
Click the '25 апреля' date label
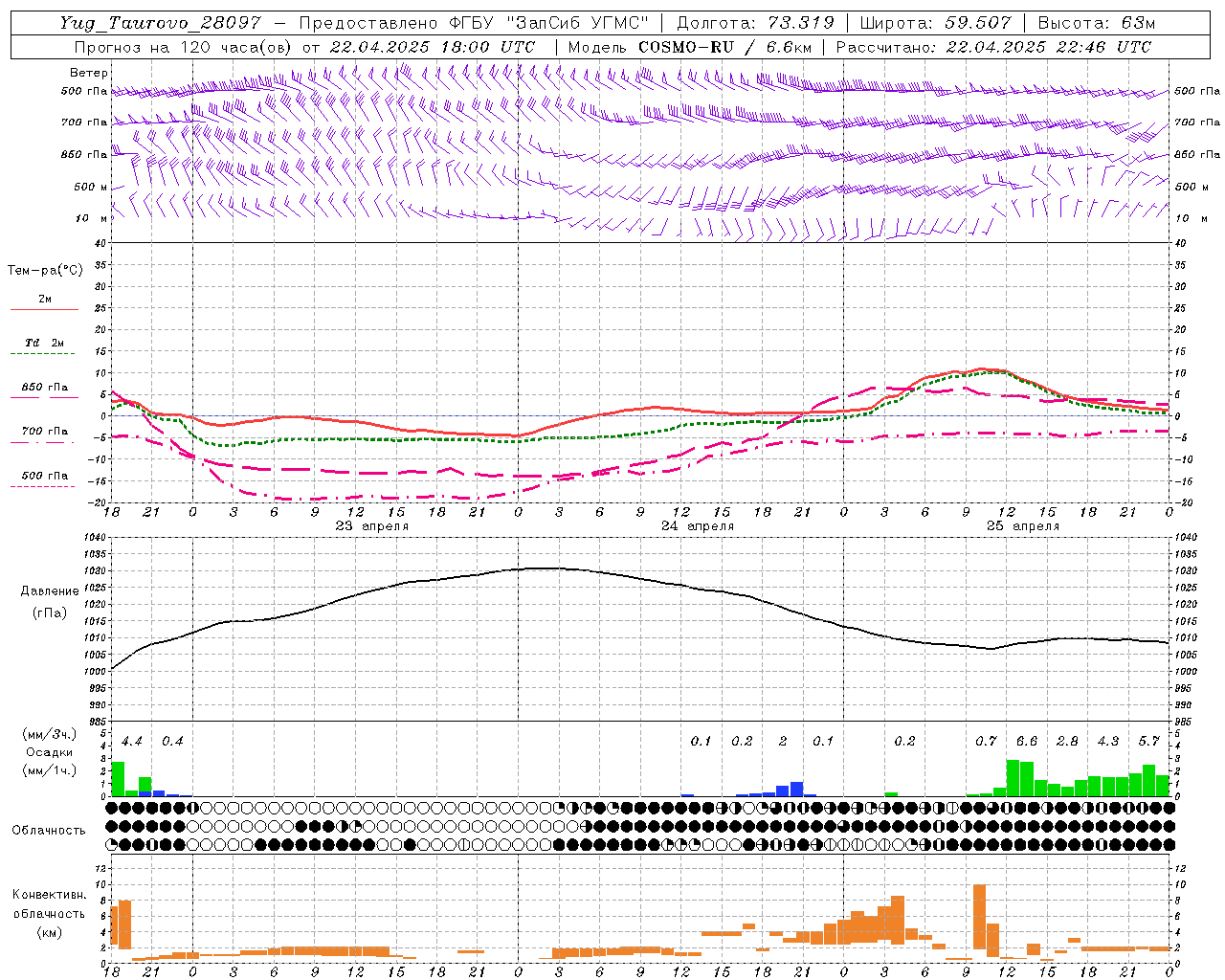pyautogui.click(x=1023, y=526)
